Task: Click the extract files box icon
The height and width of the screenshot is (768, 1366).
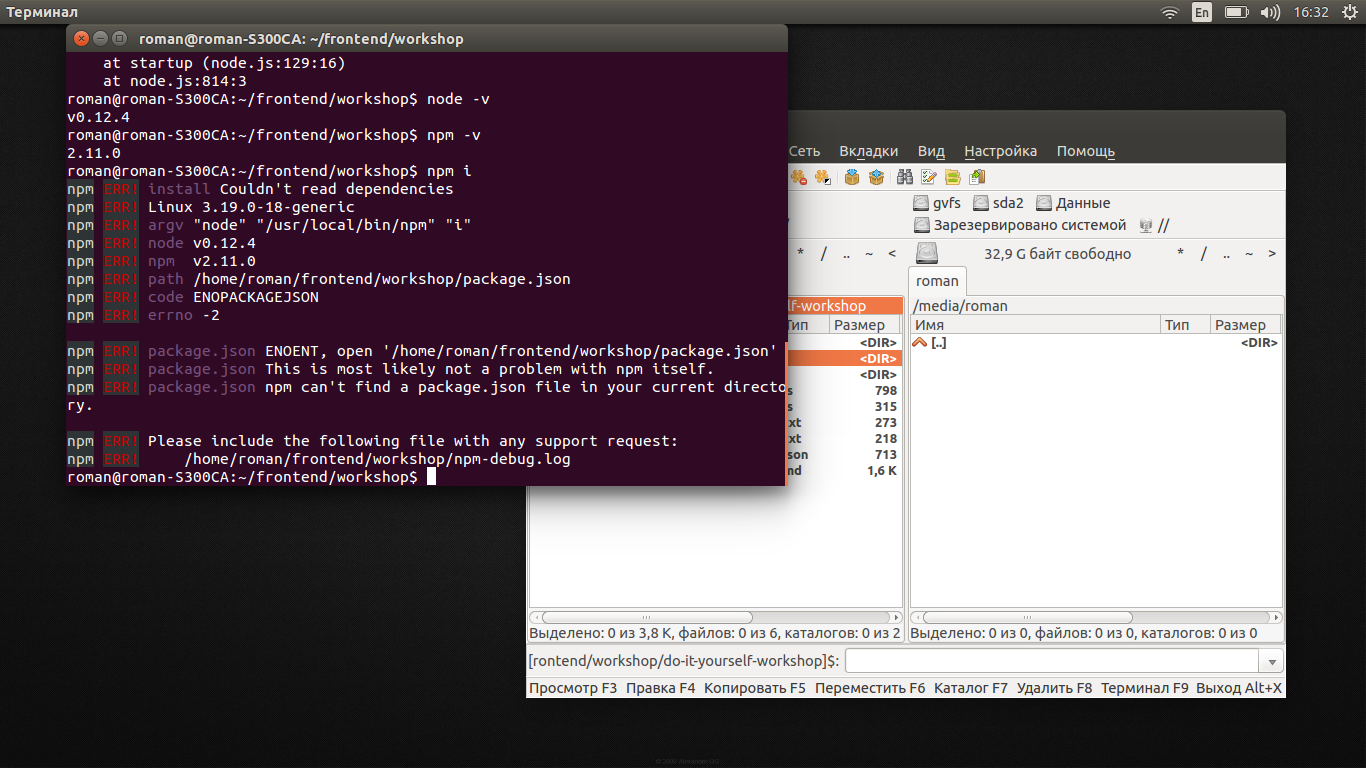Action: point(876,177)
